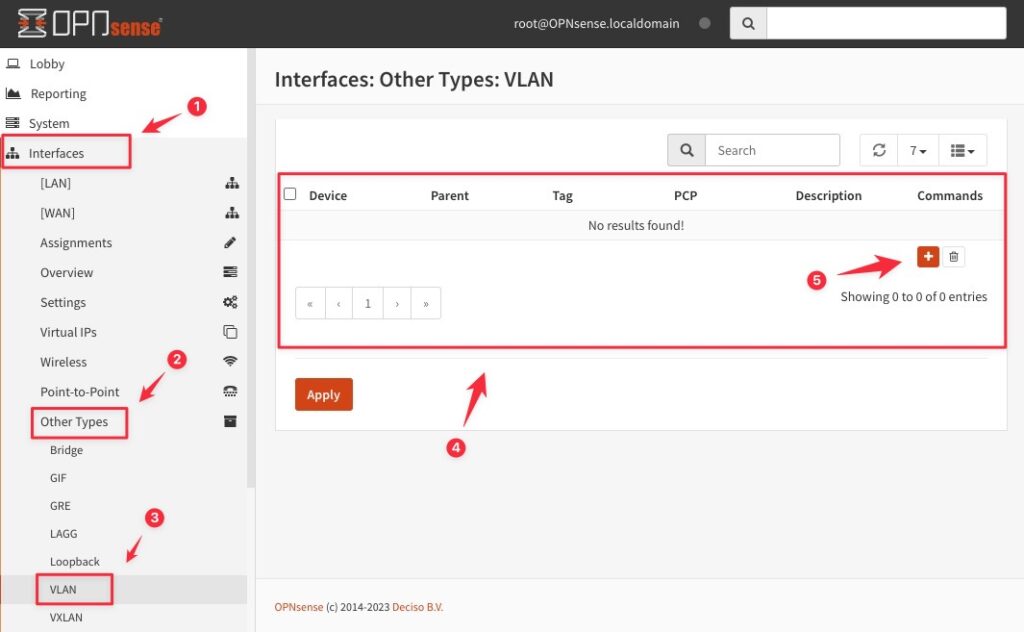Open Virtual IPs

[x=68, y=332]
